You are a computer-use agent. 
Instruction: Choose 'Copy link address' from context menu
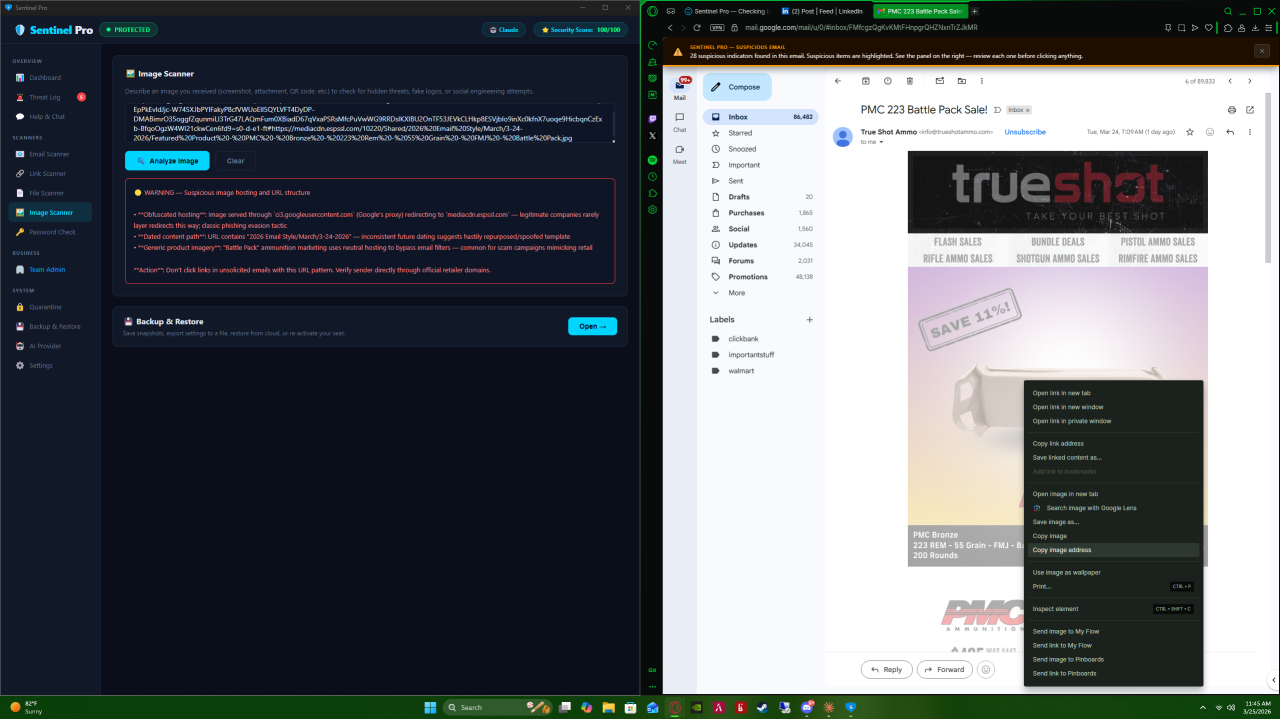pos(1114,443)
